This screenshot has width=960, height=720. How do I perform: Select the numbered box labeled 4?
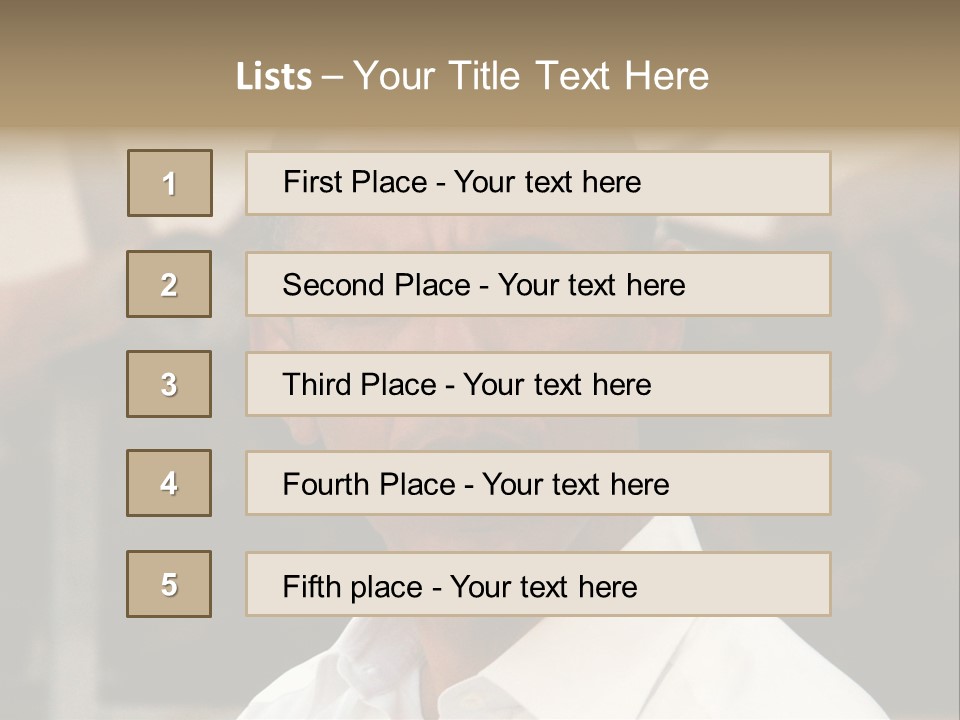click(169, 483)
